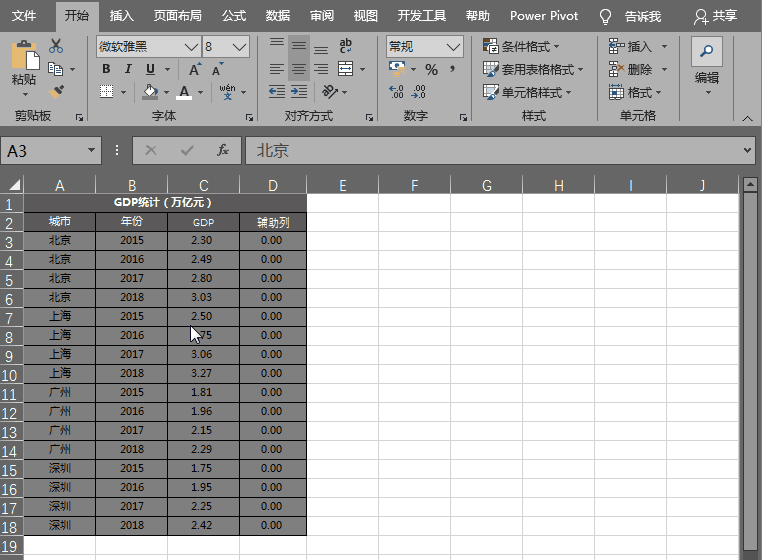Apply the comma style format

click(x=452, y=69)
